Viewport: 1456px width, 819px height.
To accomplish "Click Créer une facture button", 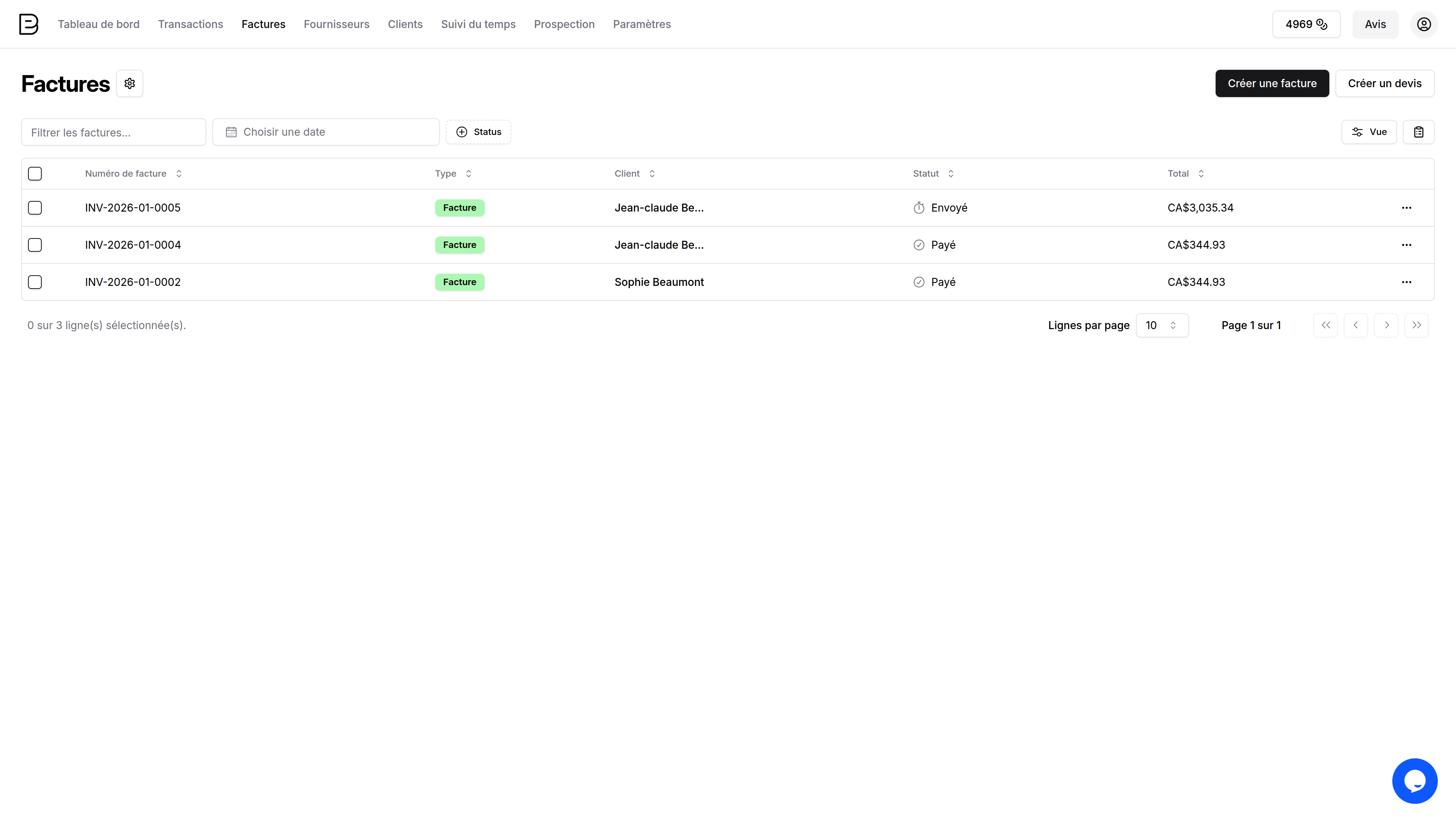I will 1272,84.
